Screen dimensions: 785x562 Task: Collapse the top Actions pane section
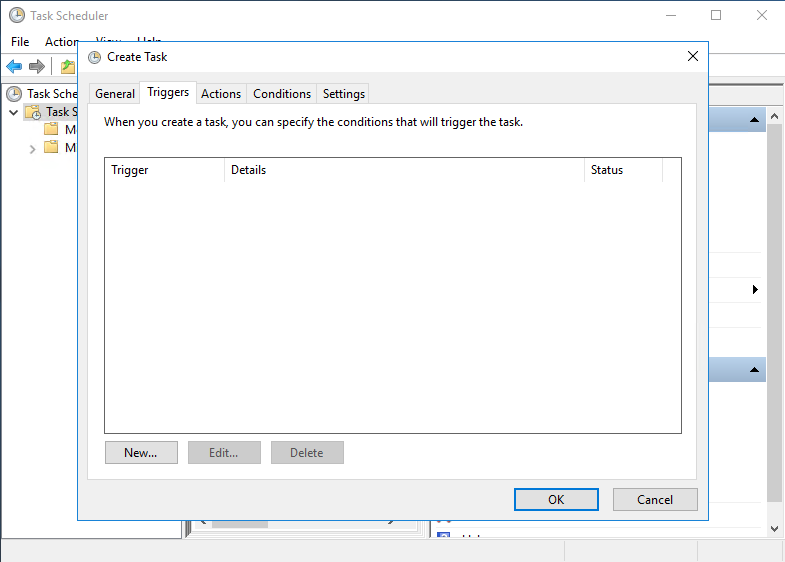pyautogui.click(x=754, y=120)
